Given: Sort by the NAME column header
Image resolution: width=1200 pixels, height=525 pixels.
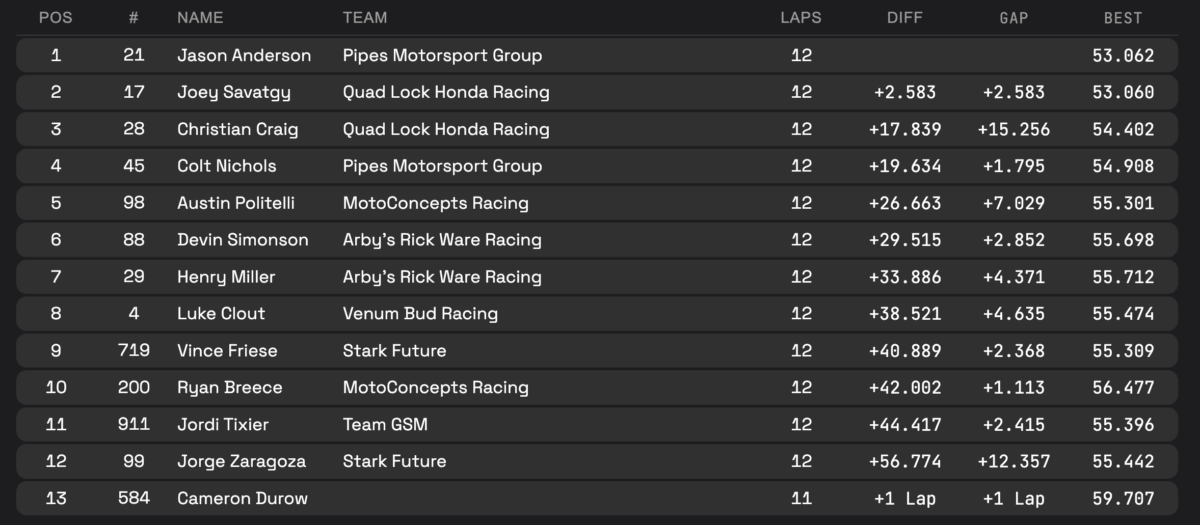Looking at the screenshot, I should [200, 18].
